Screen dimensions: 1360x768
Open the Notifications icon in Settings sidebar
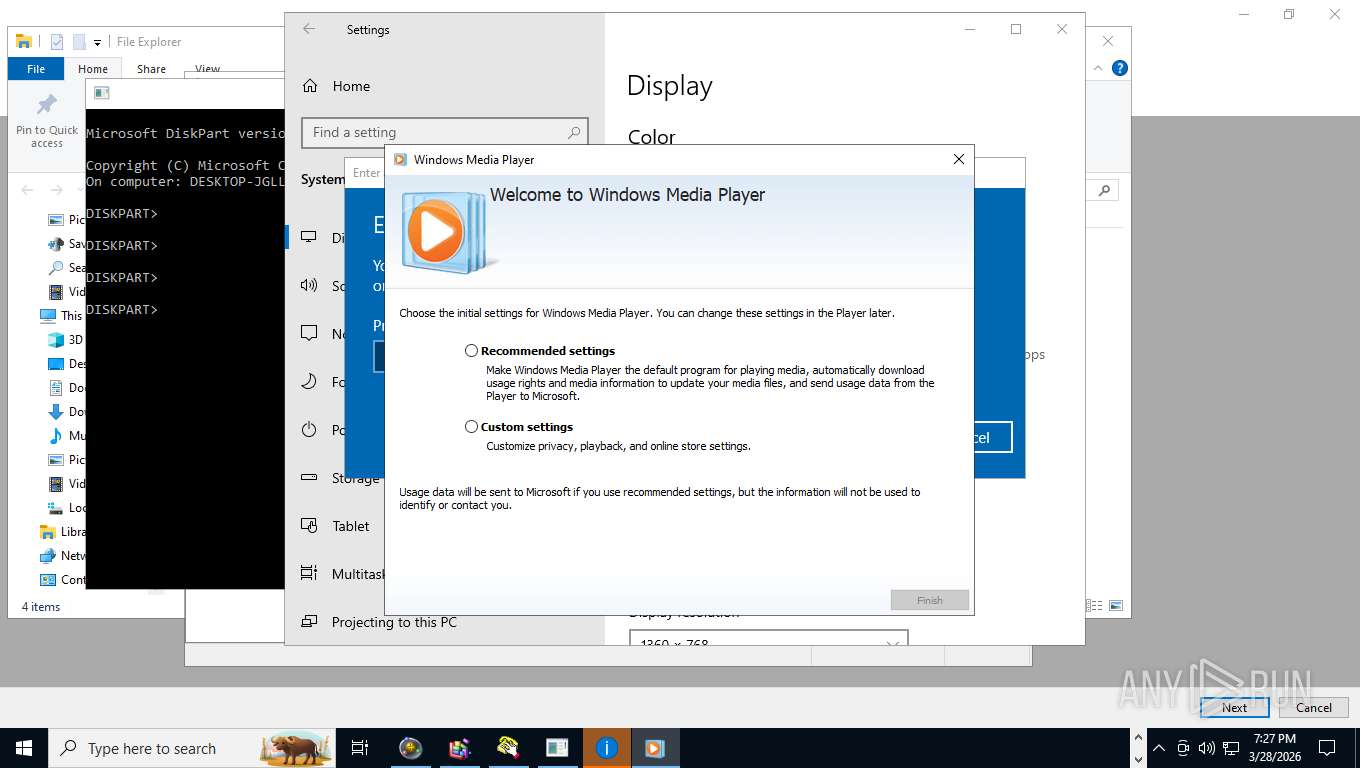pos(310,334)
